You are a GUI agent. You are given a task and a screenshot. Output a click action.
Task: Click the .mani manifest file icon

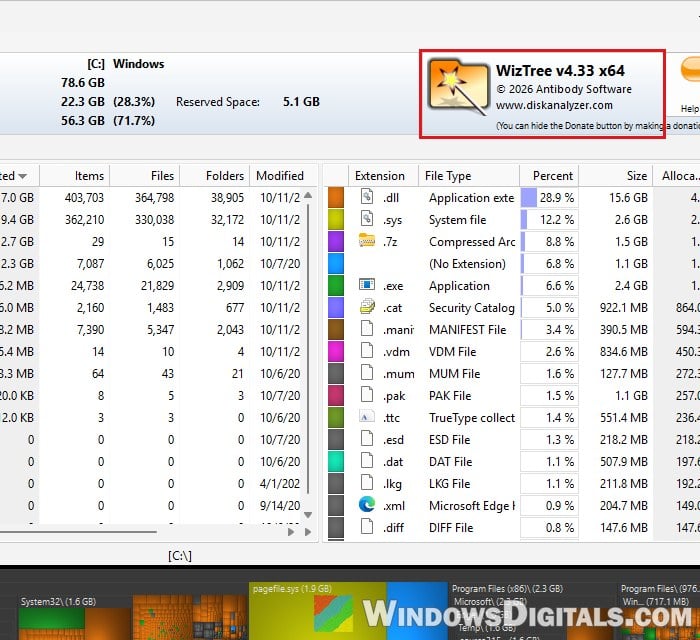coord(367,329)
